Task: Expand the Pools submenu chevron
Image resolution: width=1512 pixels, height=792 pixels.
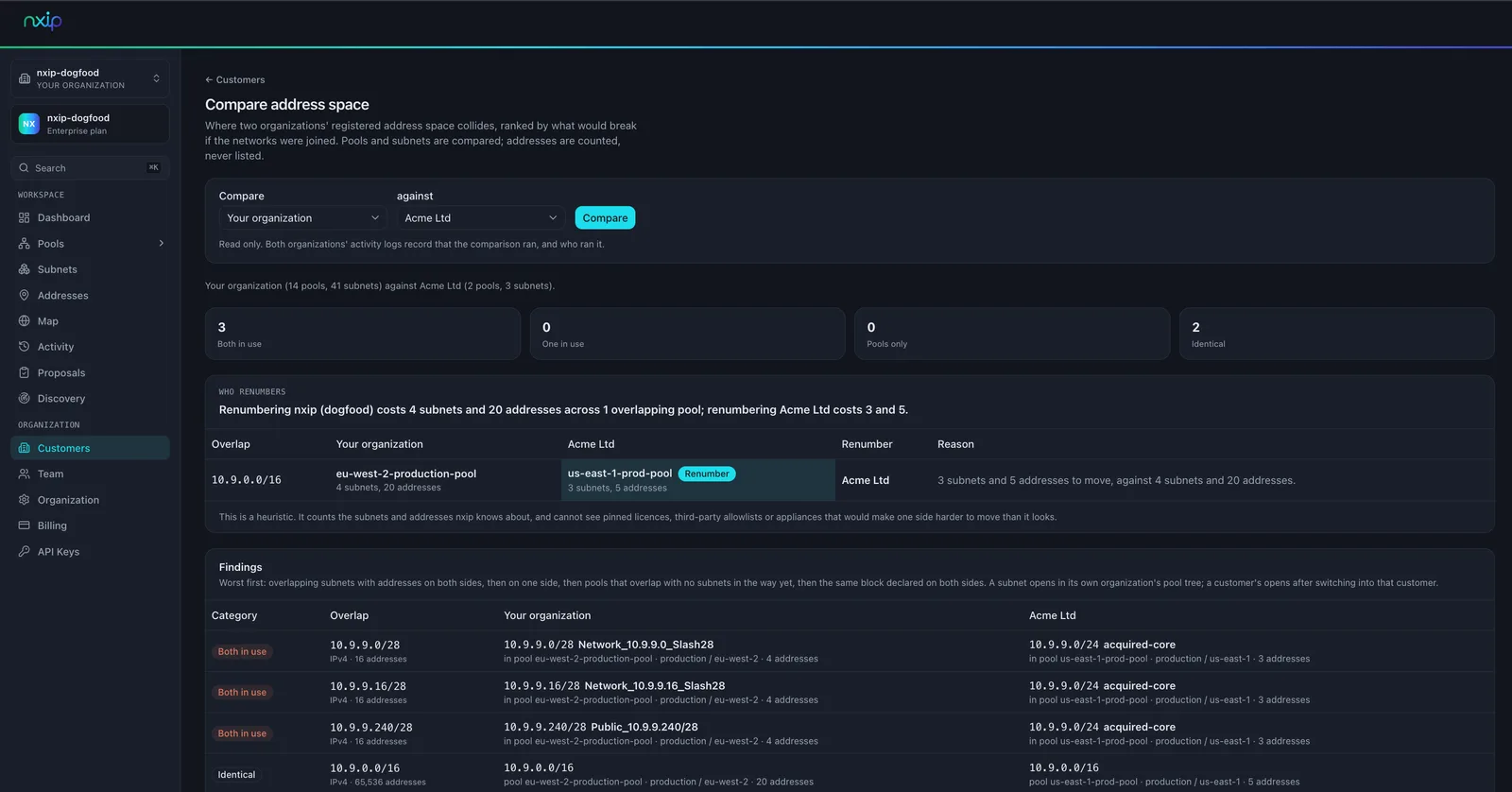Action: pyautogui.click(x=162, y=244)
